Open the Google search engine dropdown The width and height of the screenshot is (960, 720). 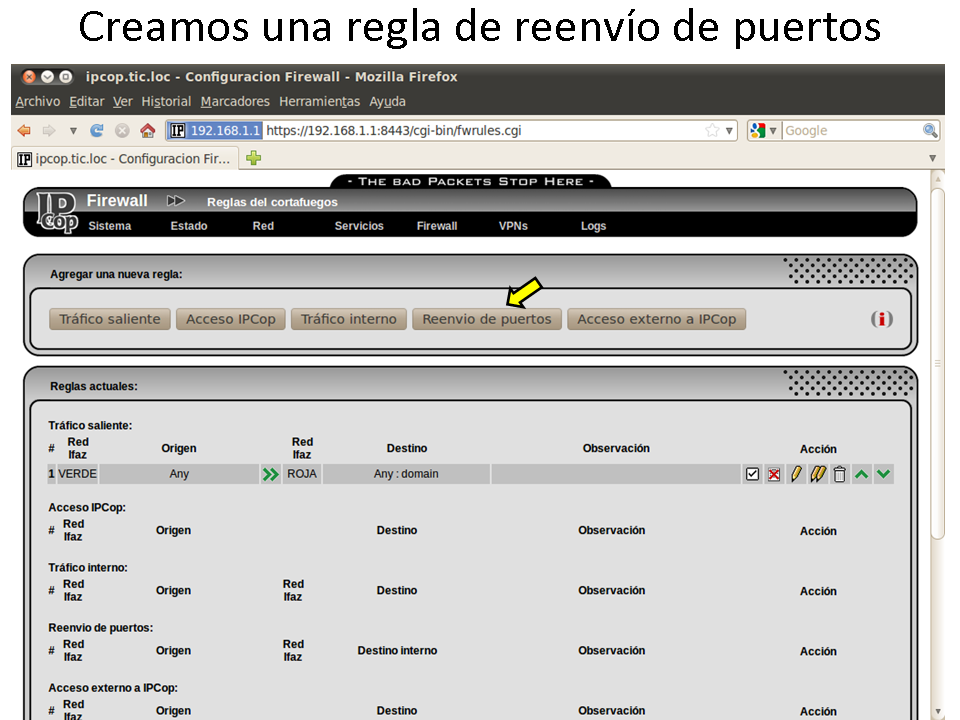click(x=765, y=131)
